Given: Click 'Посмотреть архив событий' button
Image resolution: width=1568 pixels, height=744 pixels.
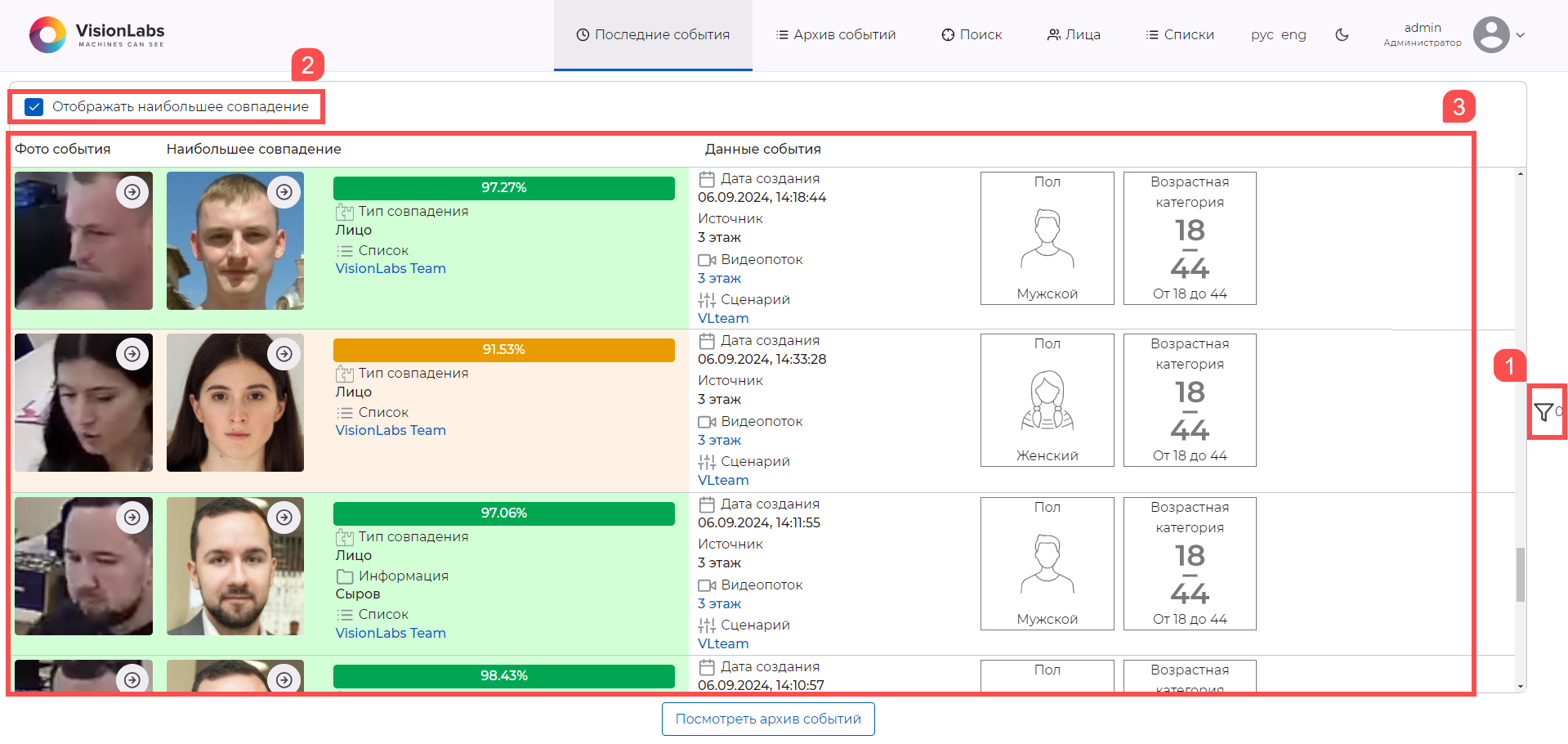Looking at the screenshot, I should (768, 719).
